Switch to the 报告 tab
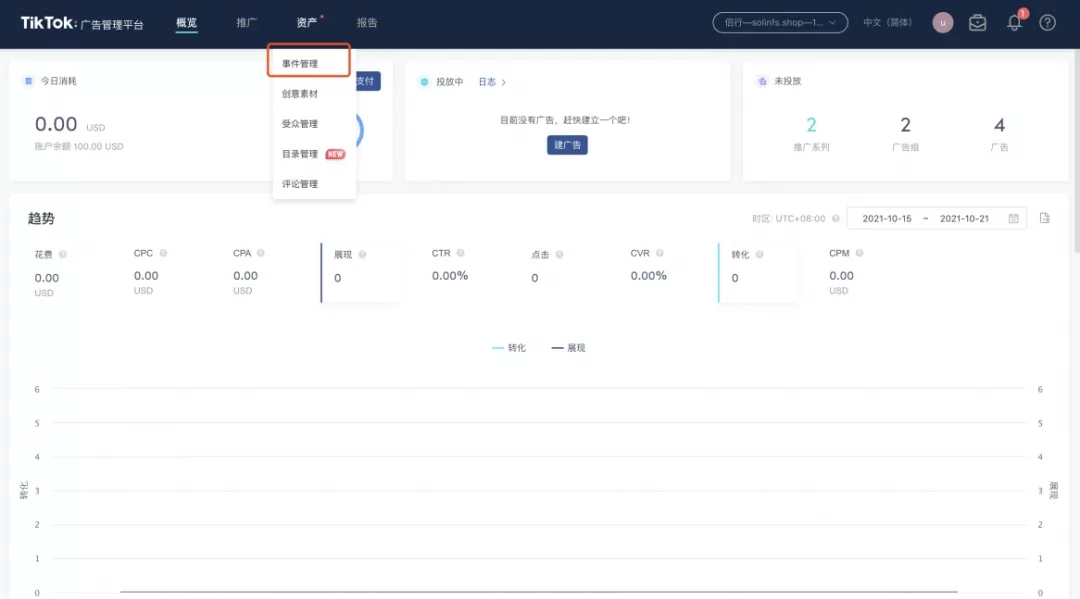 point(368,22)
